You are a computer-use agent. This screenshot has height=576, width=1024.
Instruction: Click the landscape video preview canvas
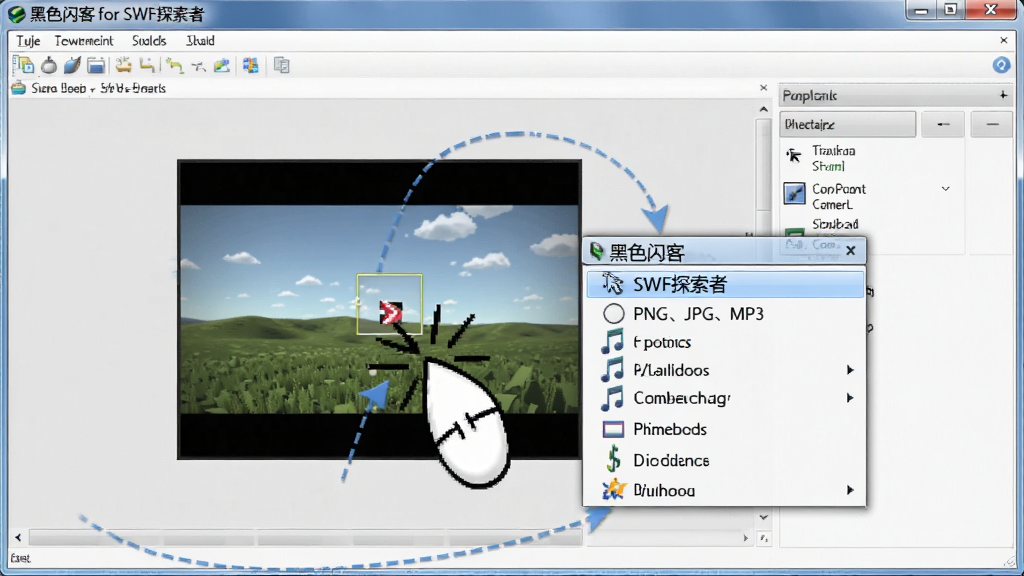coord(379,310)
